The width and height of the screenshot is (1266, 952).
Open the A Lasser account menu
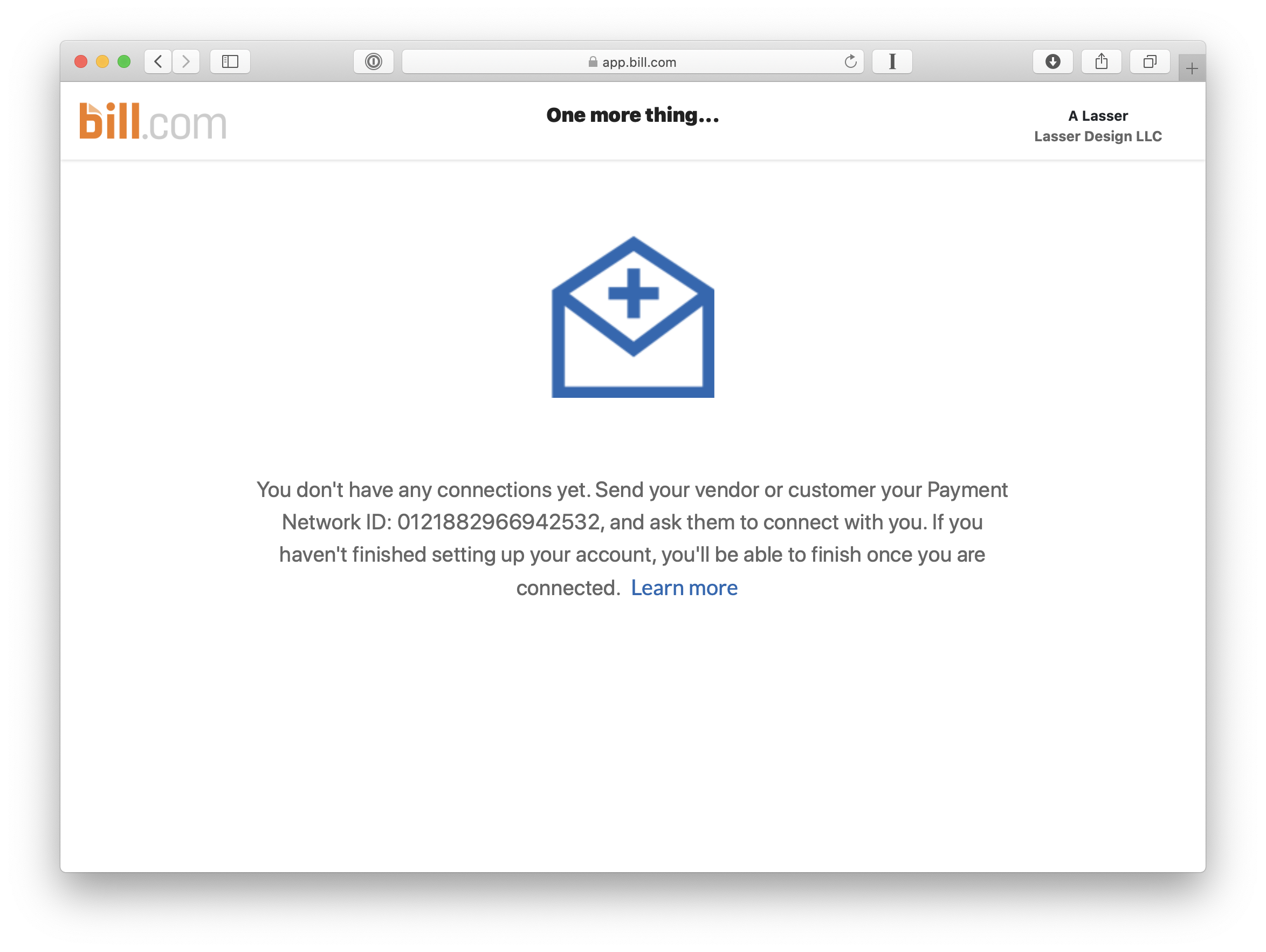pos(1098,115)
